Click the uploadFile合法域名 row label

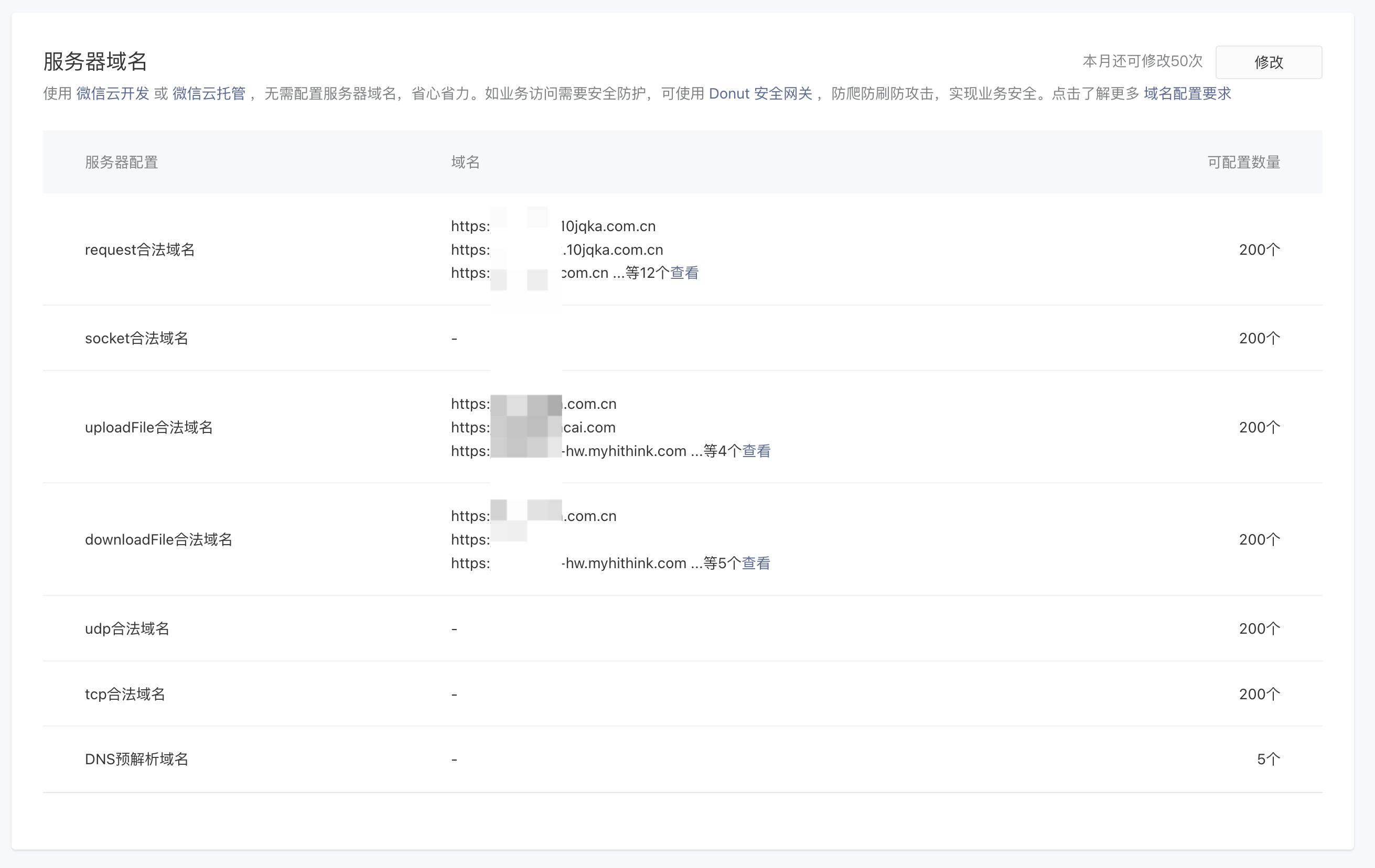point(148,427)
